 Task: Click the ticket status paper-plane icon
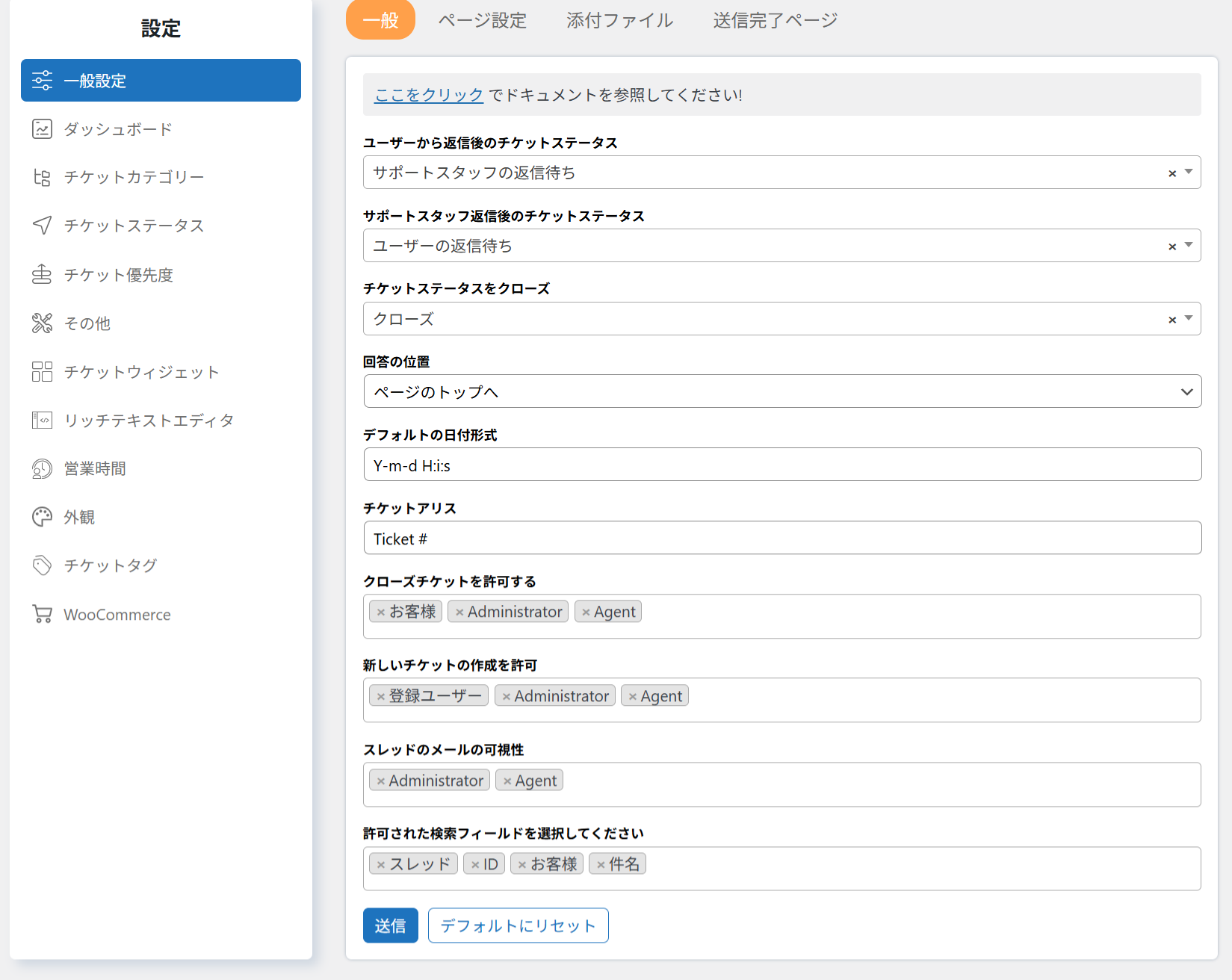point(42,226)
